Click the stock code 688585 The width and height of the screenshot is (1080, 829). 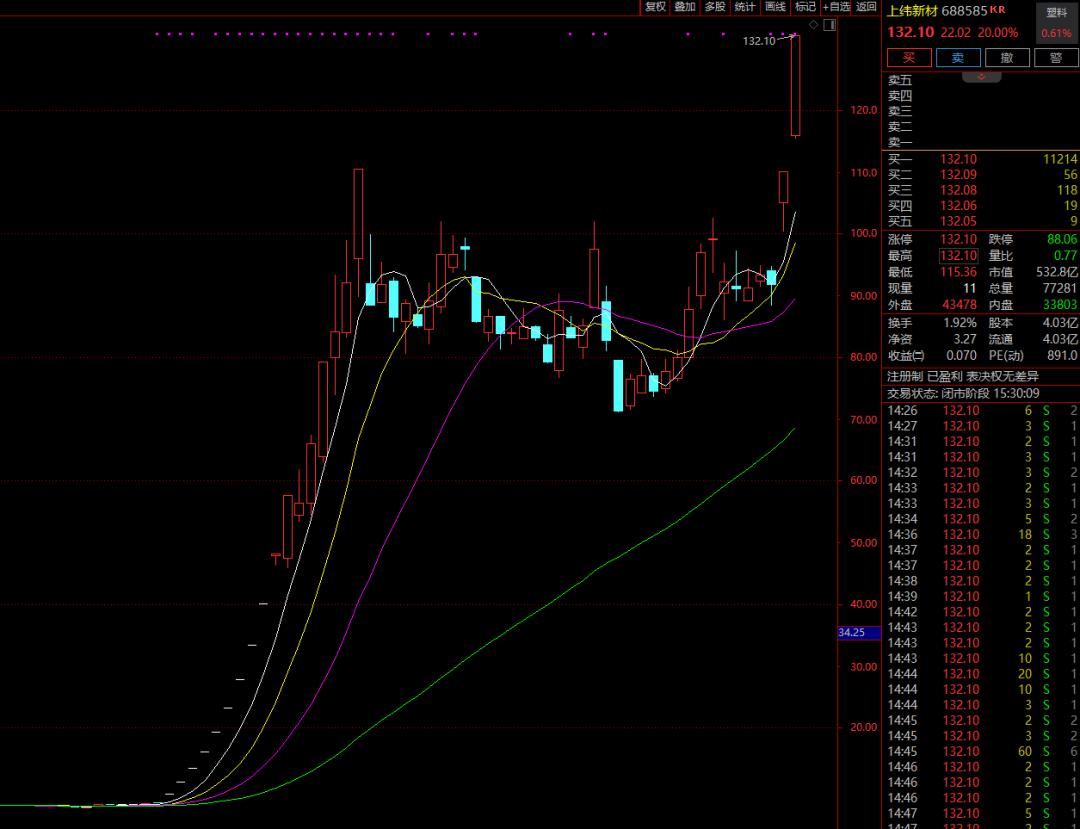coord(962,11)
